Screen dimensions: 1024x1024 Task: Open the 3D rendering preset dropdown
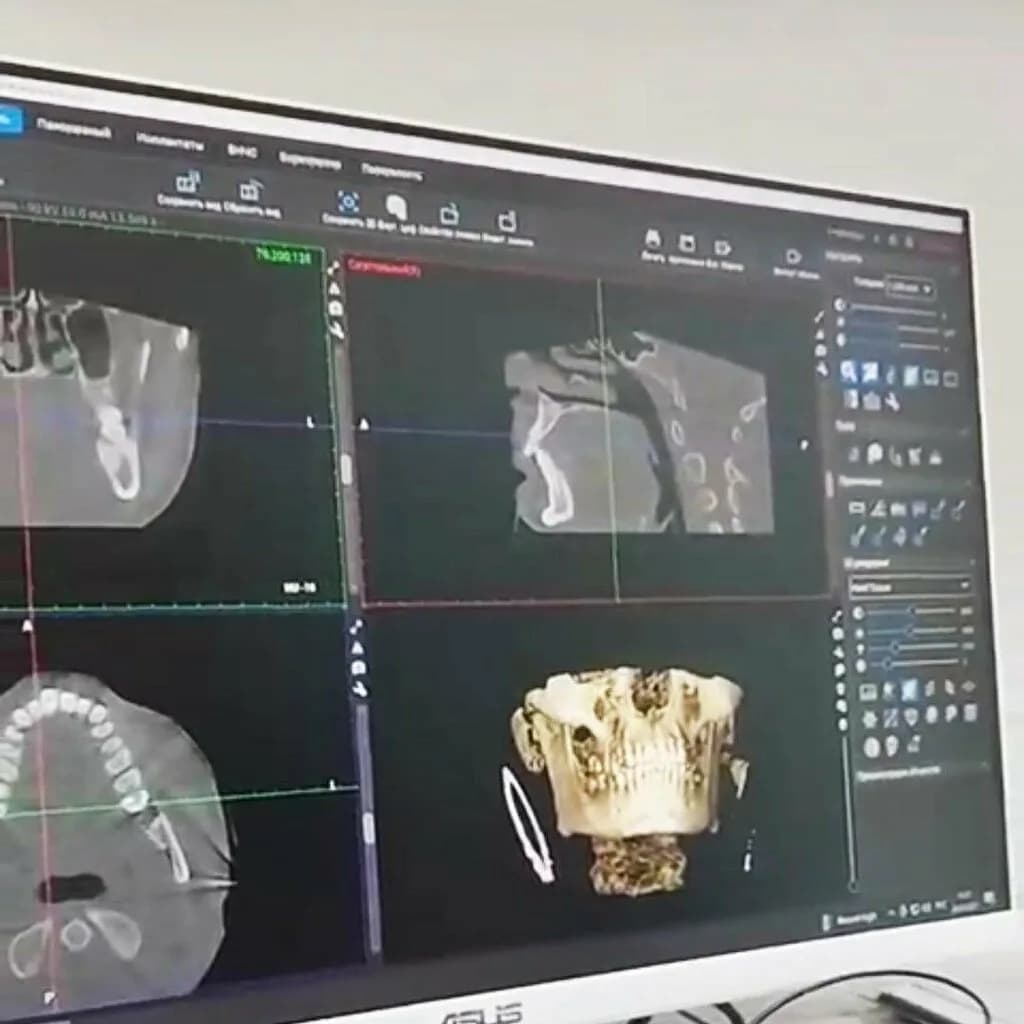coord(909,586)
